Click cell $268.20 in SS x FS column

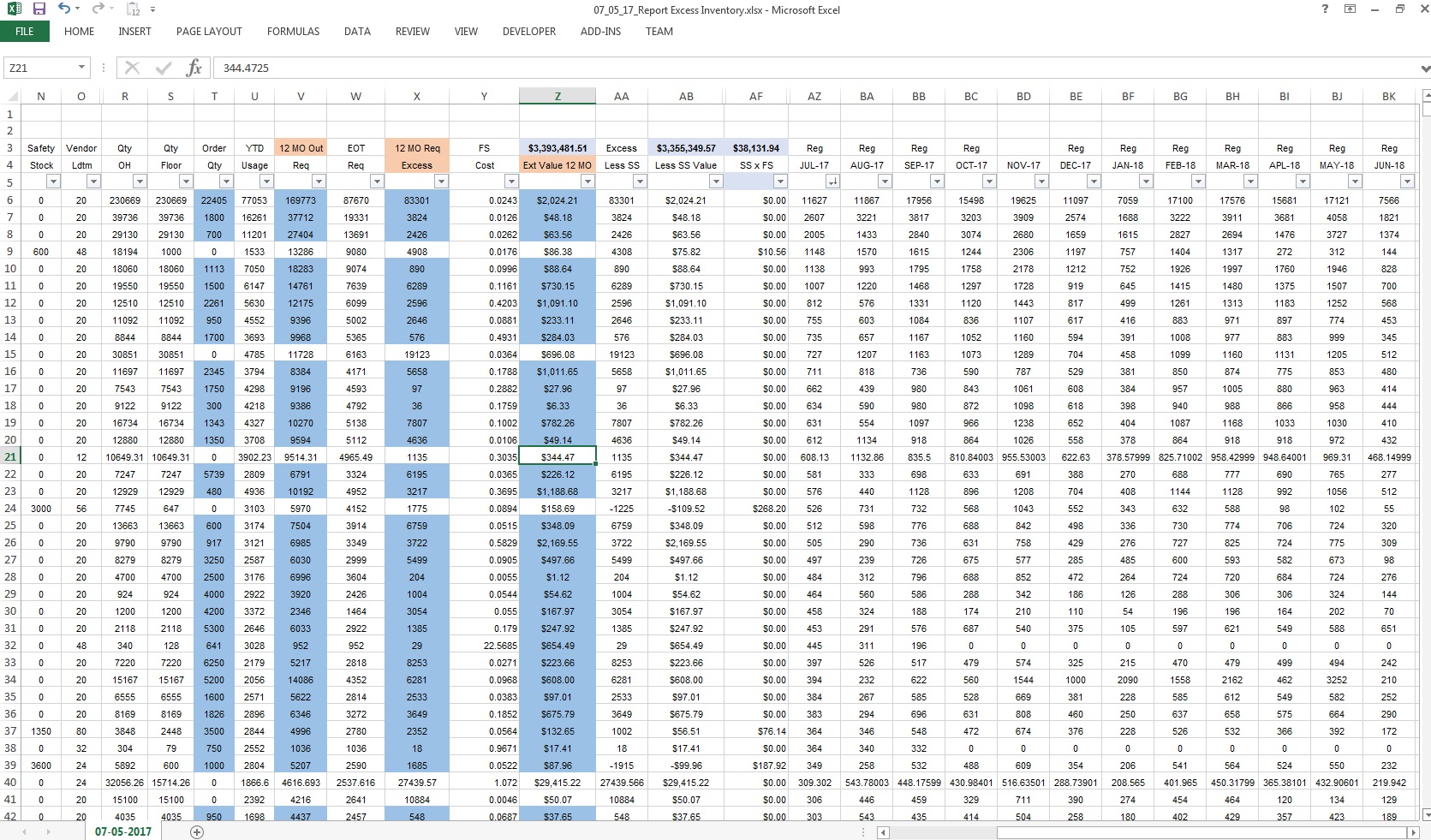click(756, 508)
